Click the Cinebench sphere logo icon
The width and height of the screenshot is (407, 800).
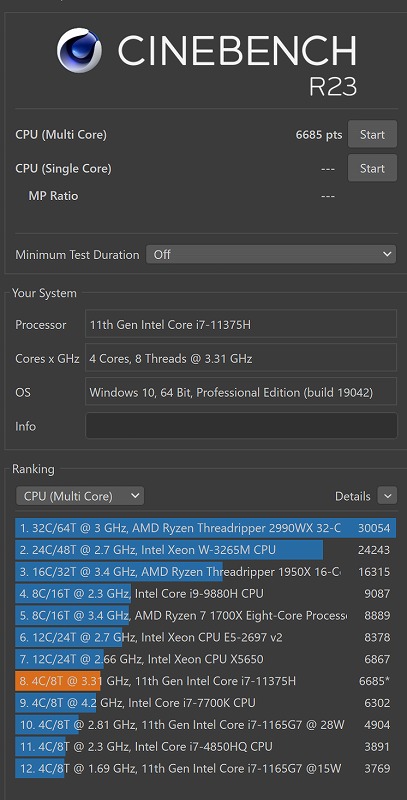[79, 51]
